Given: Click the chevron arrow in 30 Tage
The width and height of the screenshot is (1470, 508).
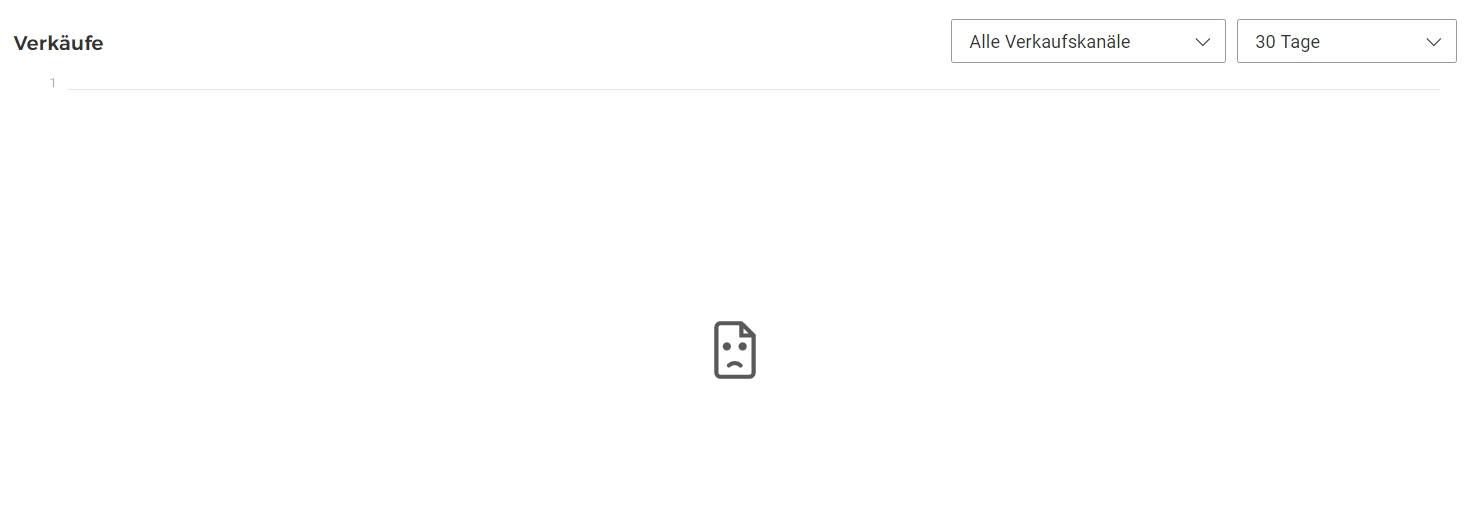Looking at the screenshot, I should tap(1434, 42).
